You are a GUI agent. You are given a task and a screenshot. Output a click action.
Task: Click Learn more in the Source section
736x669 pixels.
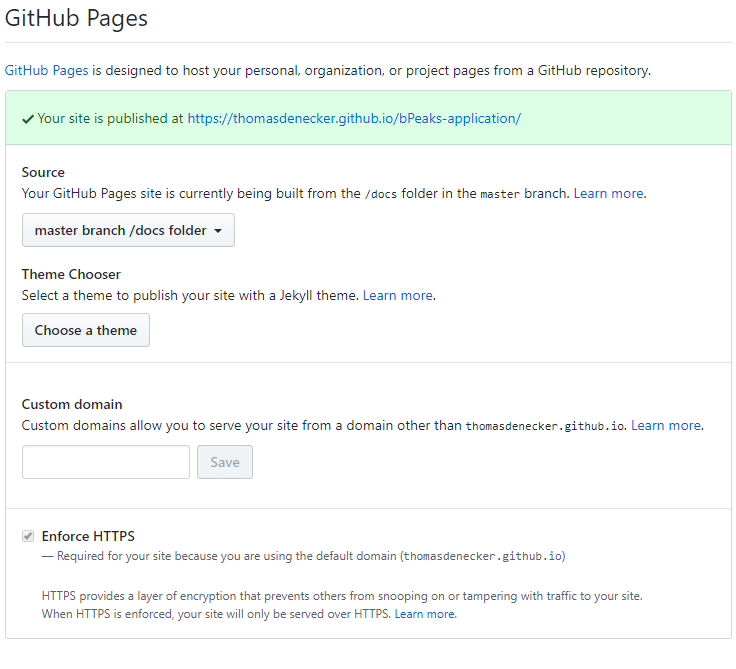608,193
